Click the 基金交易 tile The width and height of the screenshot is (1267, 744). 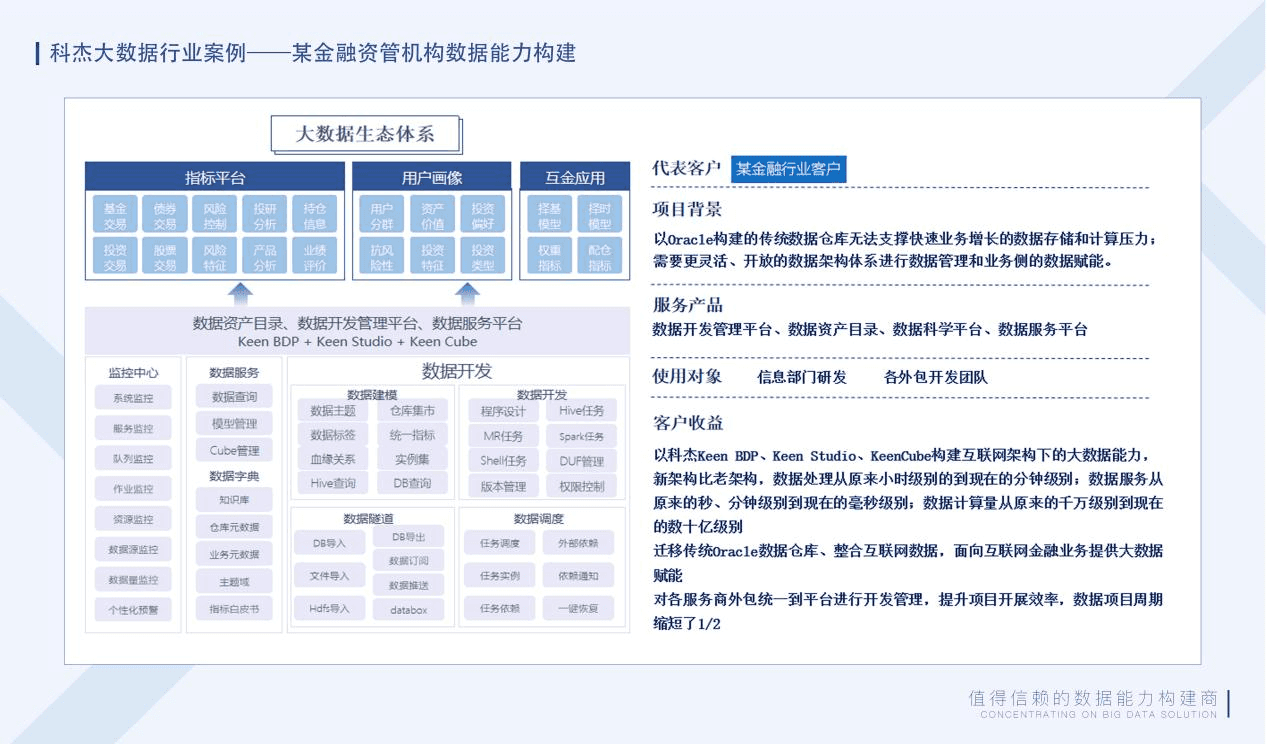[x=115, y=216]
